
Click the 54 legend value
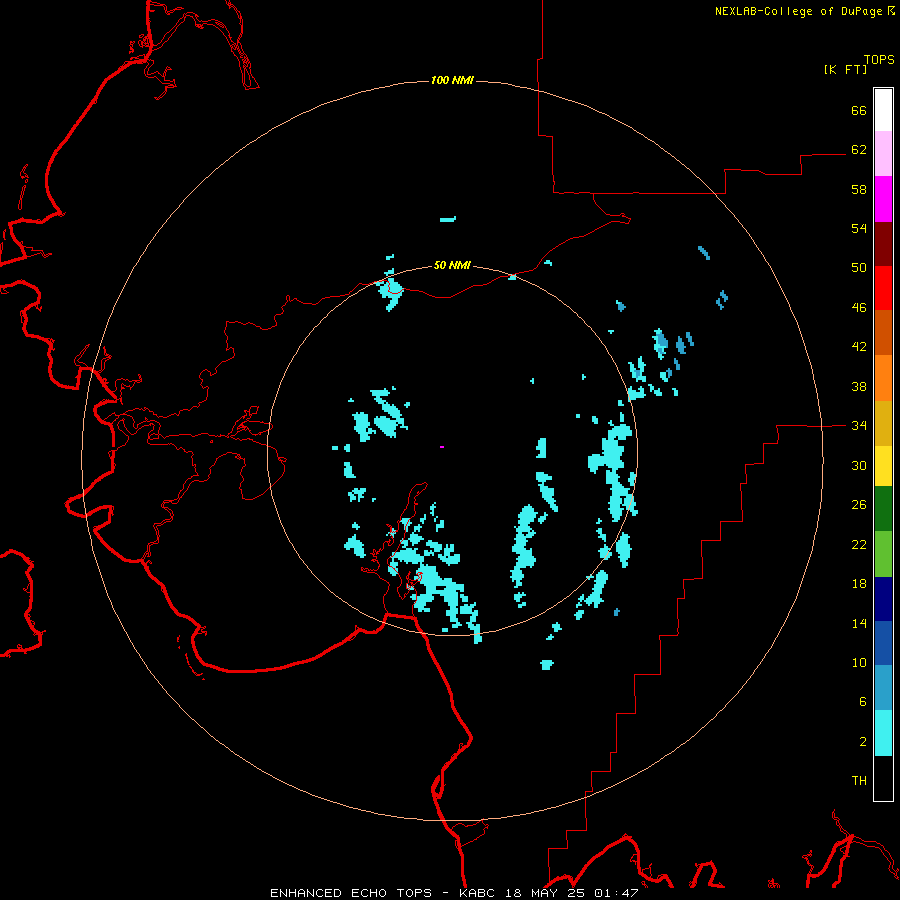point(859,228)
